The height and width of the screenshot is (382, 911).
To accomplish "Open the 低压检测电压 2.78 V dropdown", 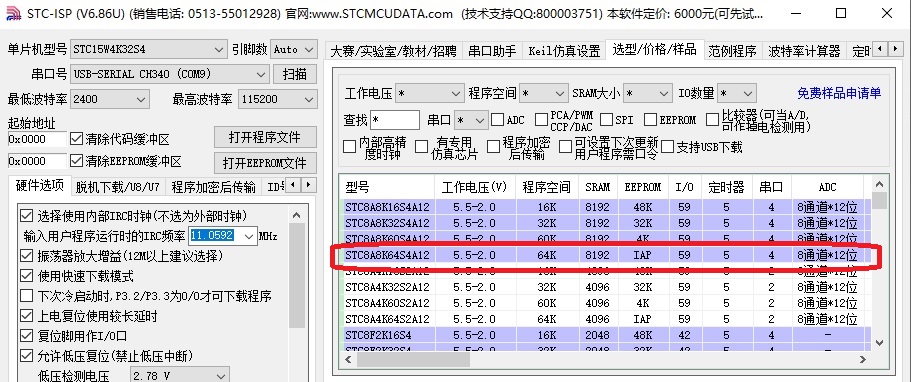I will pos(180,376).
